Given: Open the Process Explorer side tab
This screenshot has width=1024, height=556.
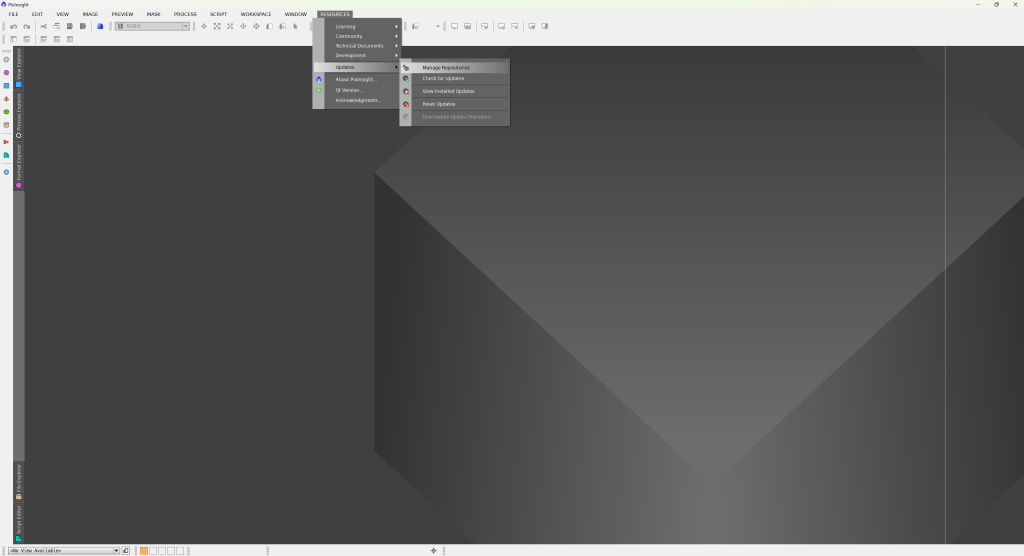Looking at the screenshot, I should pos(18,115).
